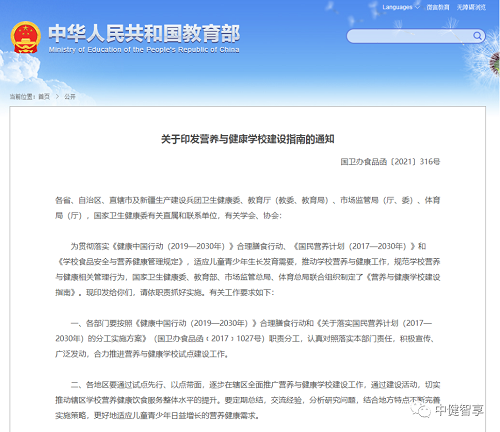The image size is (500, 432).
Task: Click the magnifier search icon
Action: 477,36
